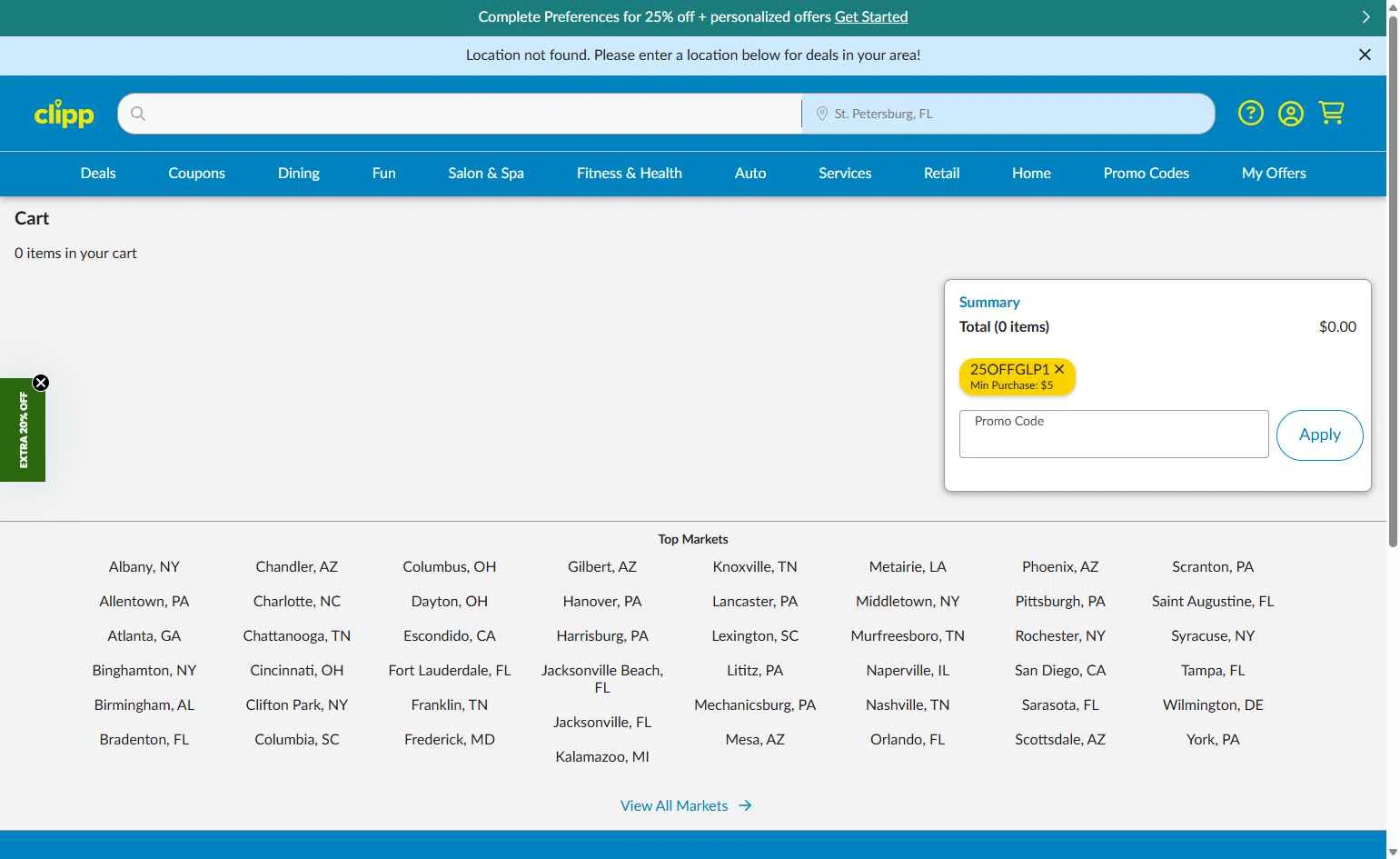Click the scrollbar down arrow
The height and width of the screenshot is (859, 1400).
[1393, 853]
